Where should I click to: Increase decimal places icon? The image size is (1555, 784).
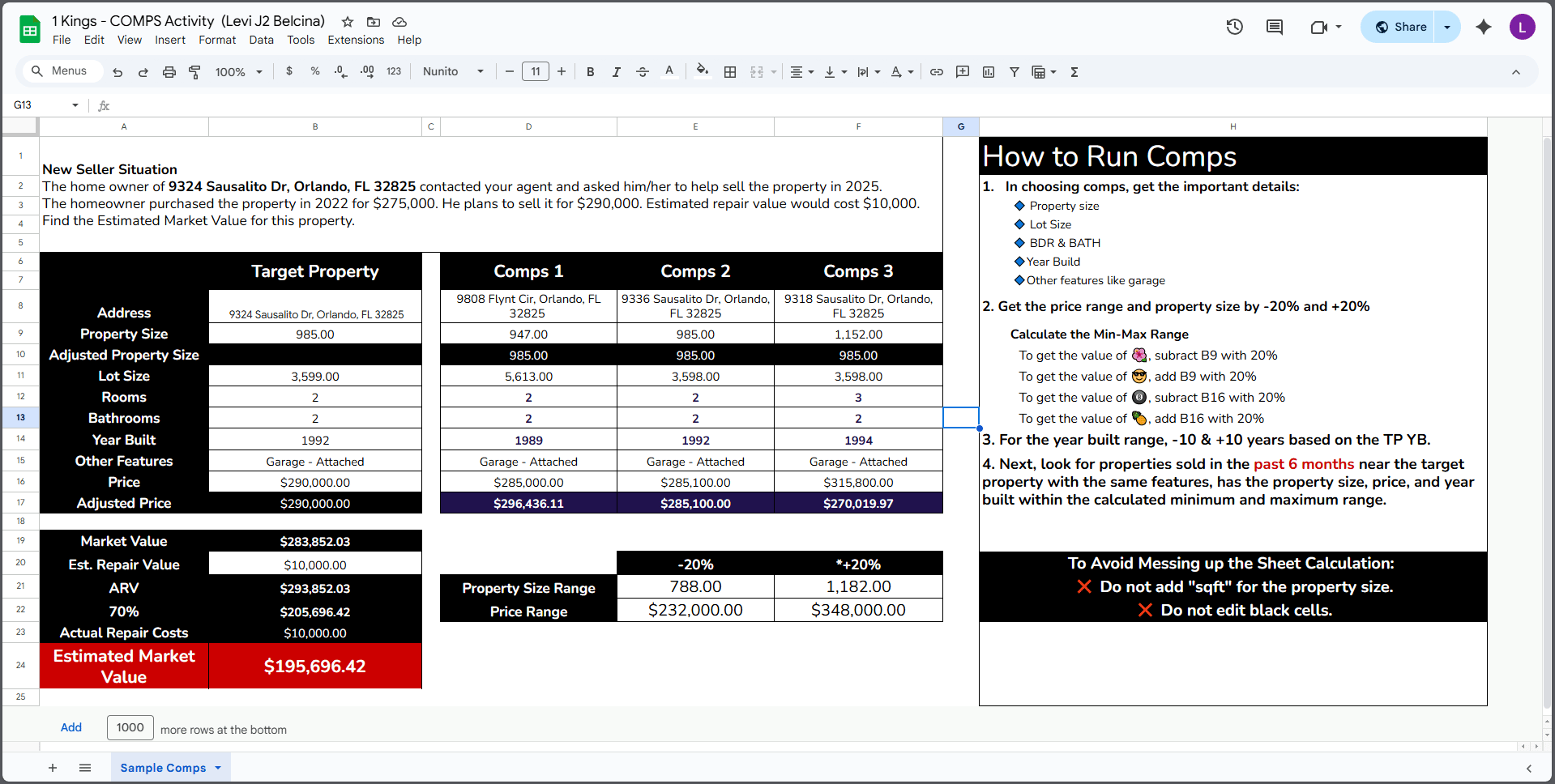[367, 71]
